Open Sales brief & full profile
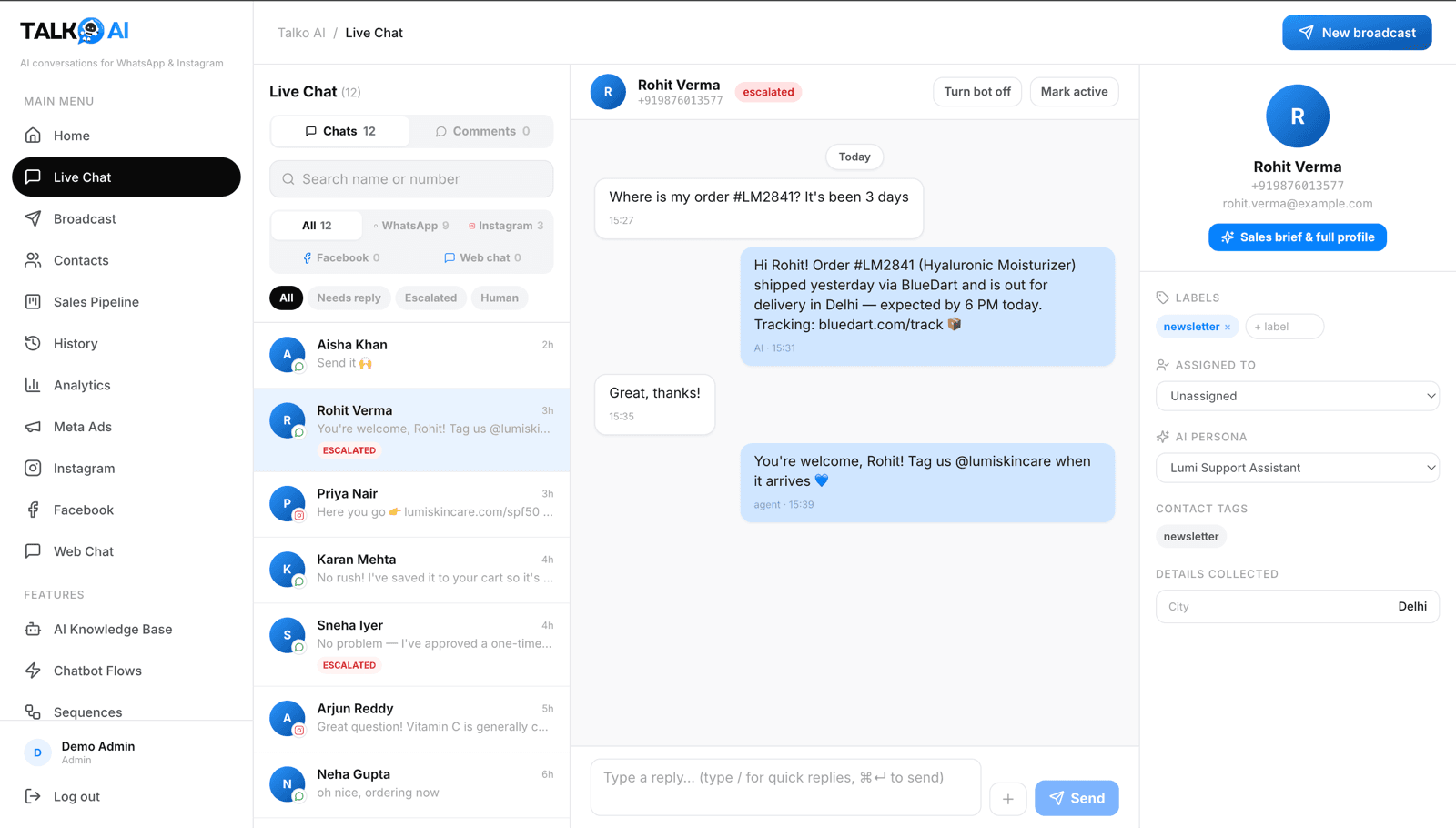 point(1297,237)
